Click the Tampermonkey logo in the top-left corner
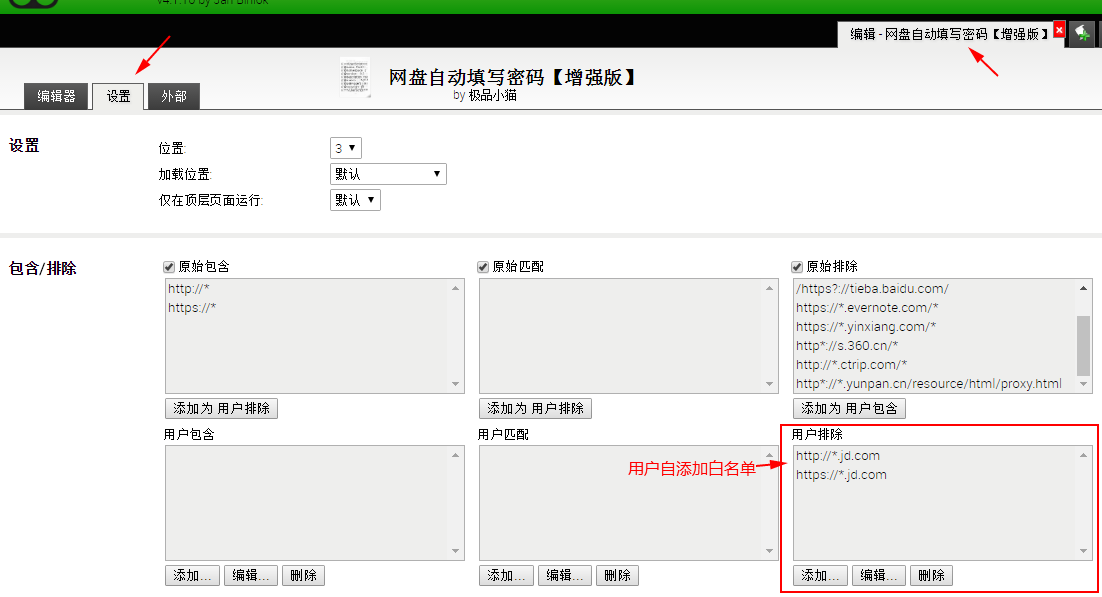This screenshot has height=597, width=1102. (28, 4)
